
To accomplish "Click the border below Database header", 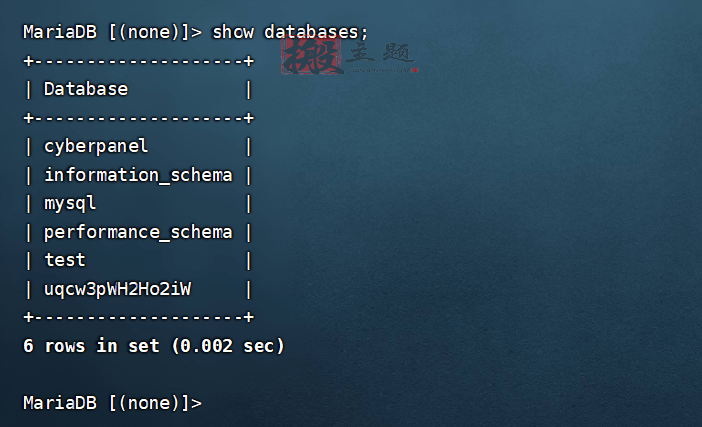I will (x=139, y=118).
